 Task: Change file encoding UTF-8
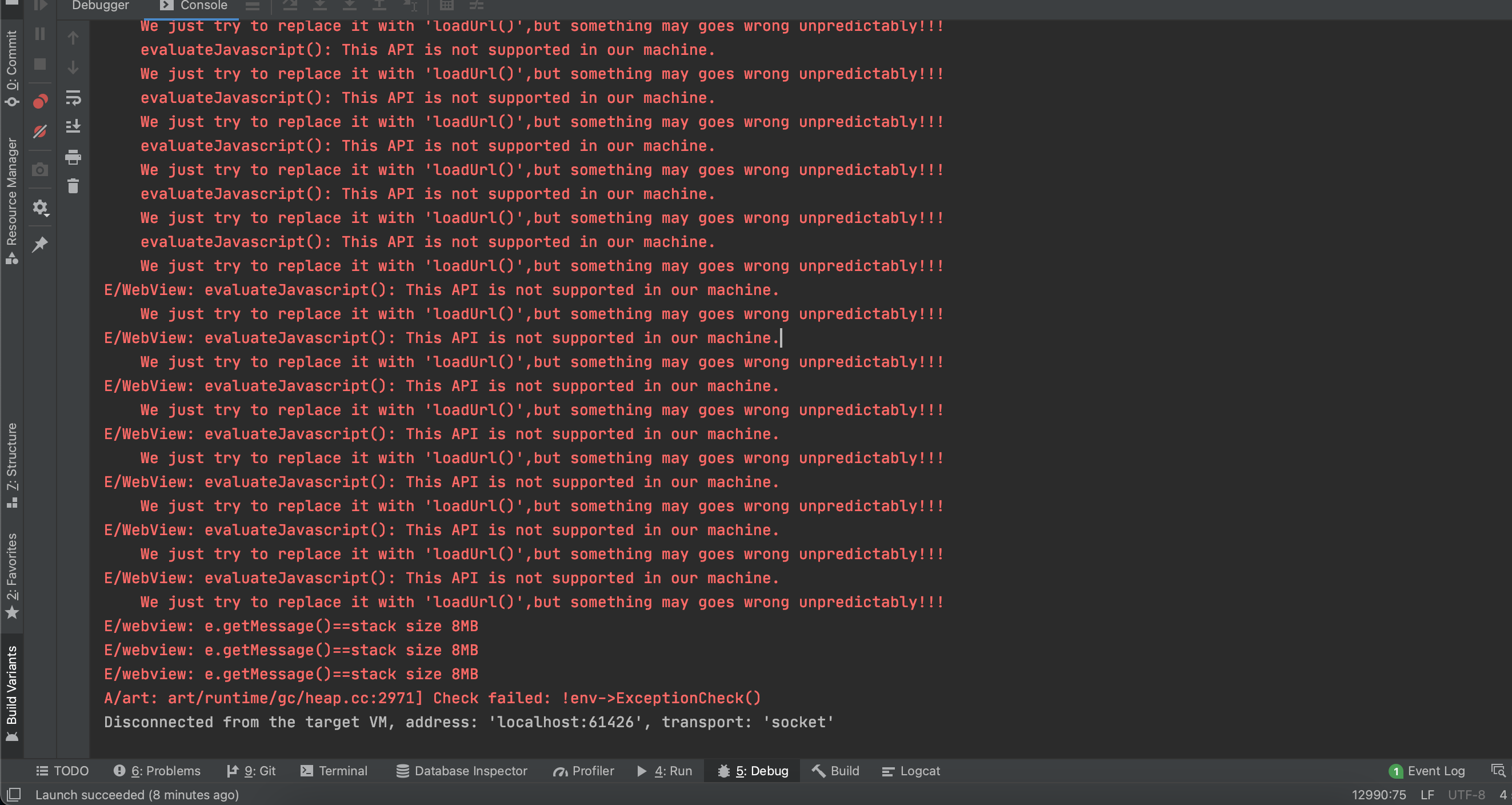pyautogui.click(x=1466, y=795)
